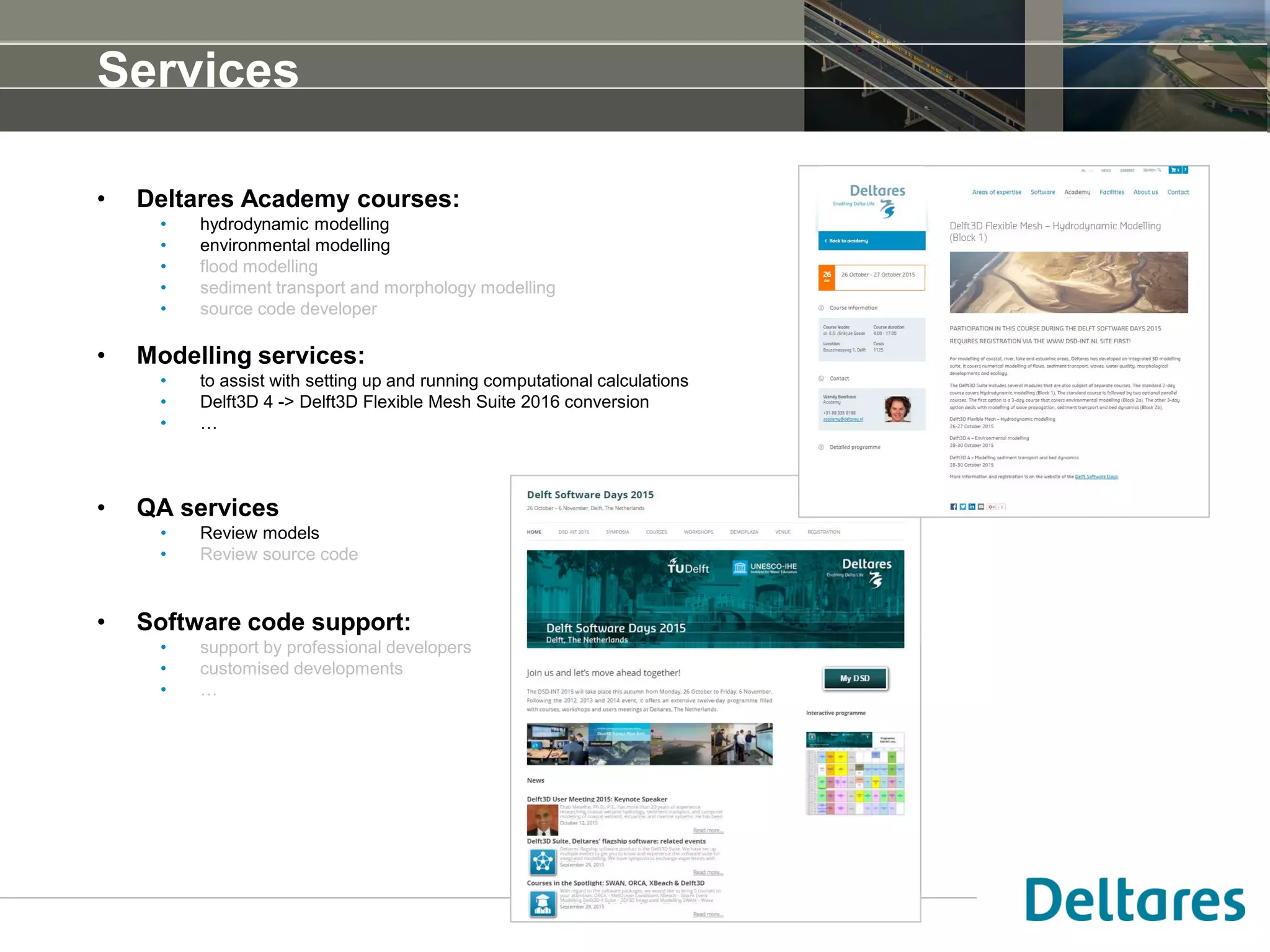Select the DSD-INT 2015 tab
Viewport: 1270px width, 952px height.
pyautogui.click(x=574, y=532)
